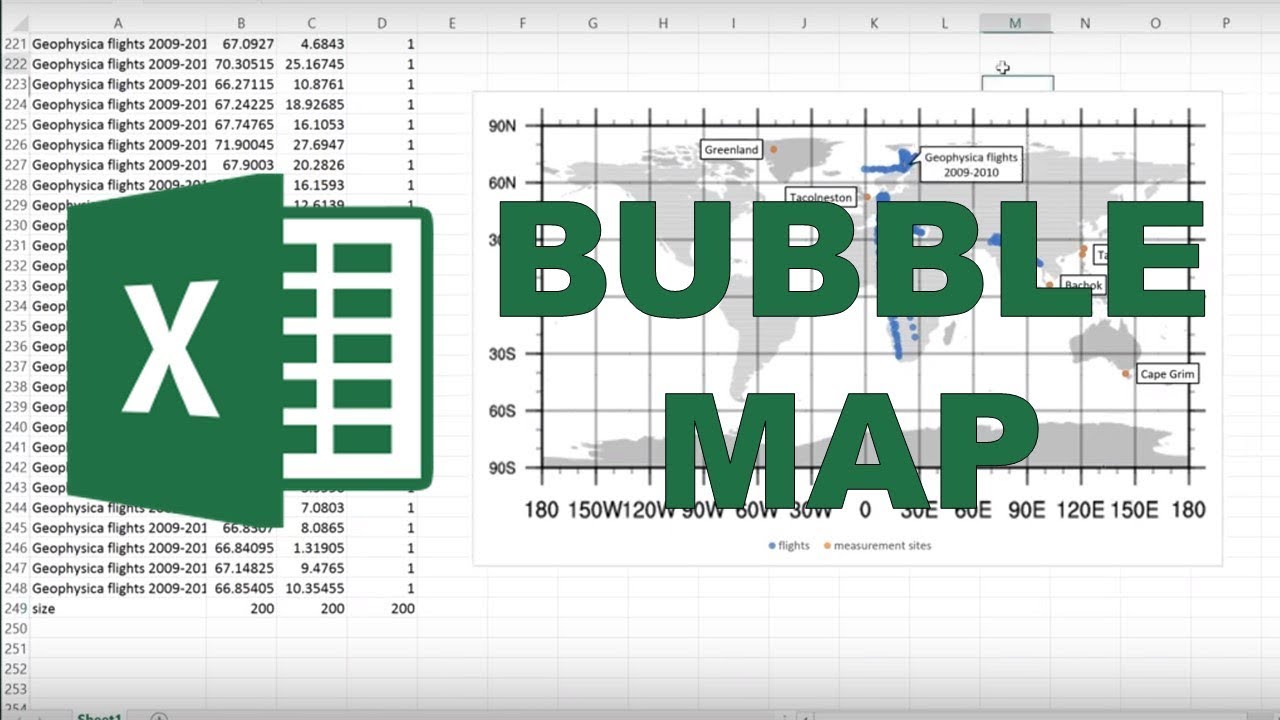Click cell with value 70.30515
Screen dimensions: 1280x720
coord(241,64)
